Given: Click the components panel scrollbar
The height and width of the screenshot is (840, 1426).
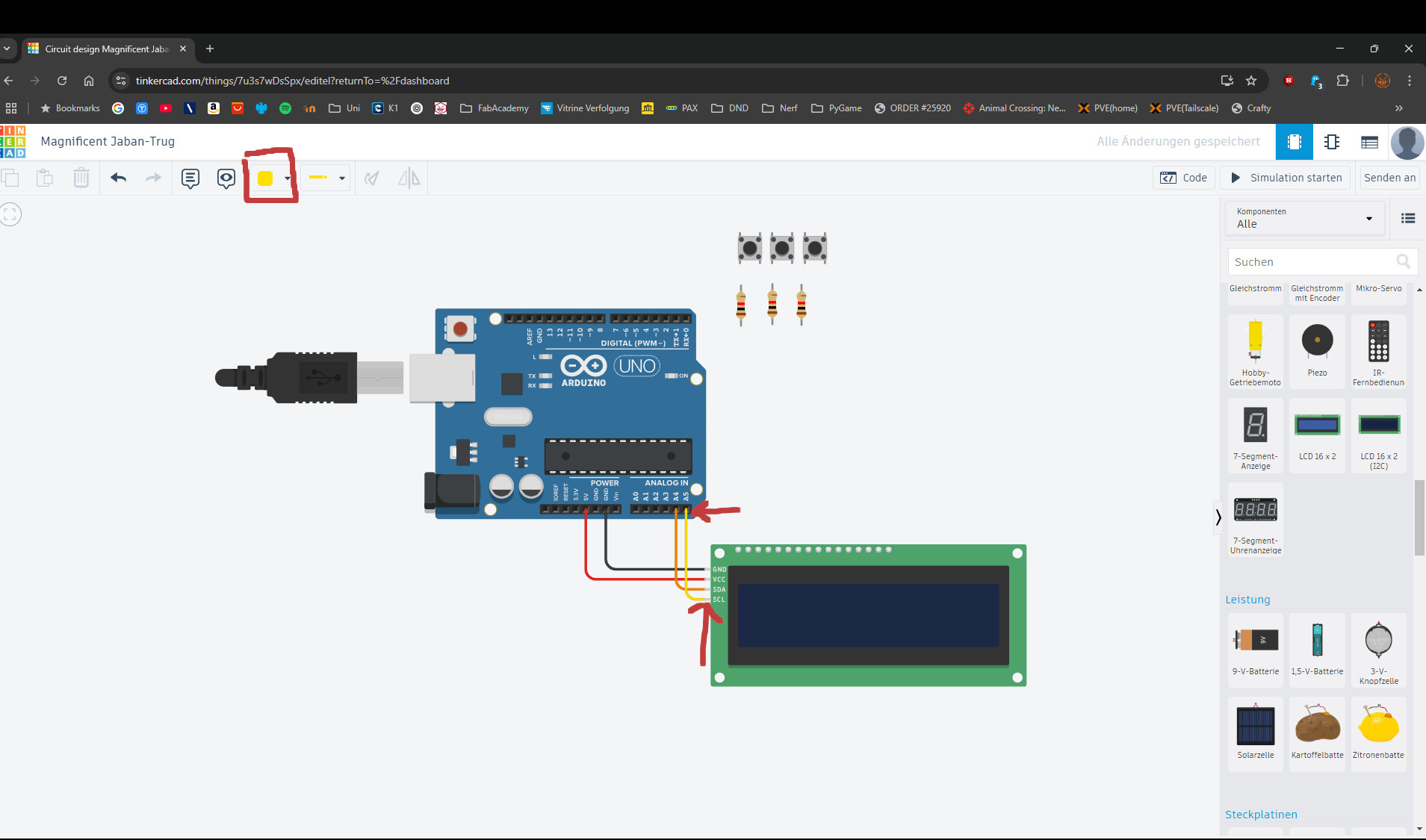Looking at the screenshot, I should (x=1419, y=517).
